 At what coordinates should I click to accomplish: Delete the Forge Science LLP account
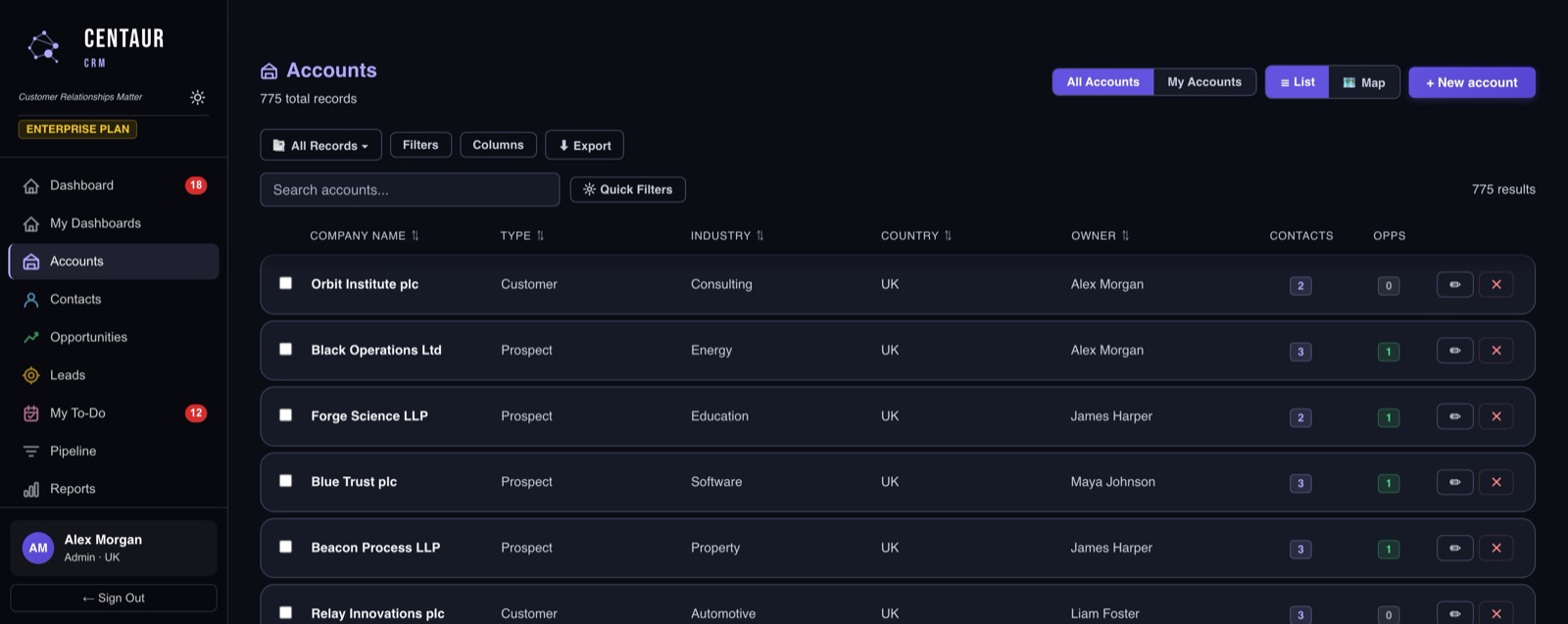(1496, 416)
